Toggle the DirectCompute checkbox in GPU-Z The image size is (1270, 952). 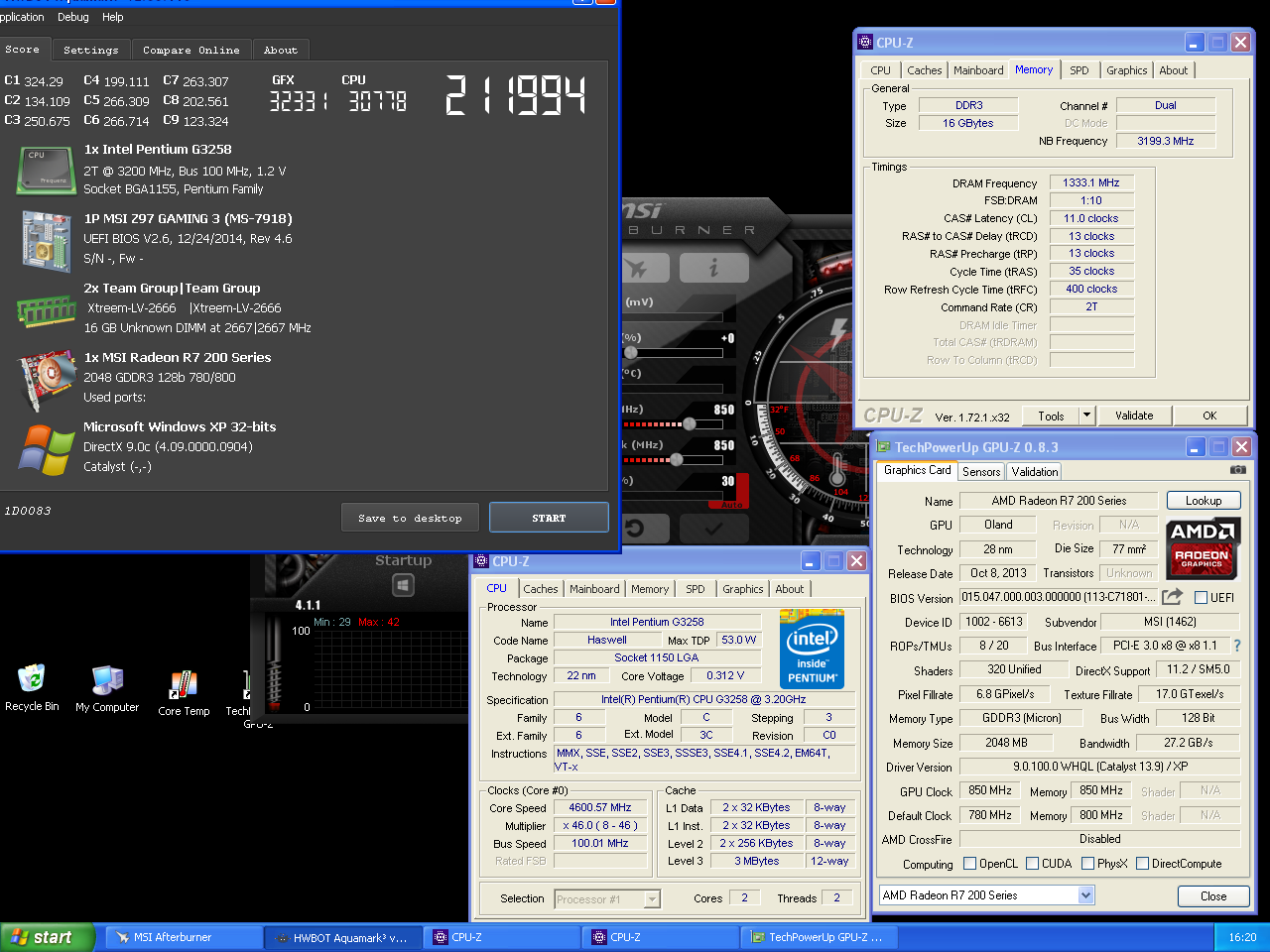tap(1142, 864)
